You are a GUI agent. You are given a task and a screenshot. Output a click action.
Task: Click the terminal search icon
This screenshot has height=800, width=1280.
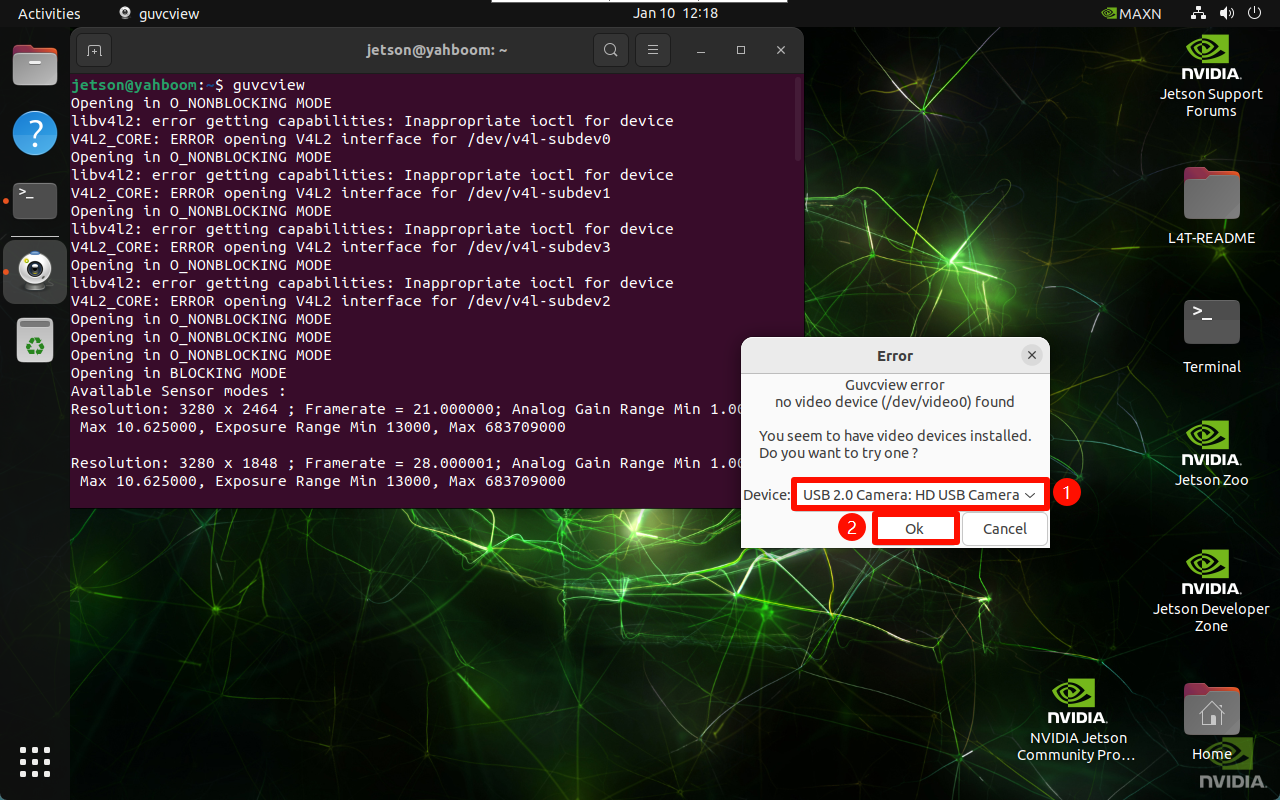[610, 50]
